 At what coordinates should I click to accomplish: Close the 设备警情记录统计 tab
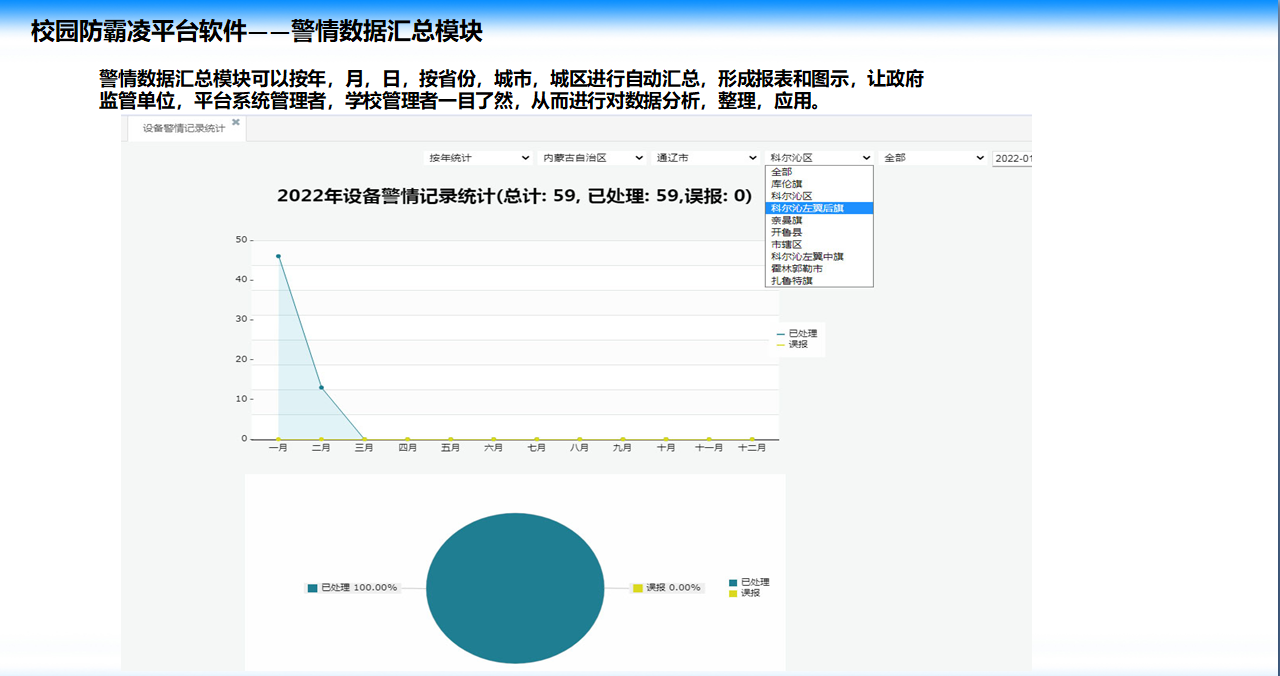tap(236, 122)
